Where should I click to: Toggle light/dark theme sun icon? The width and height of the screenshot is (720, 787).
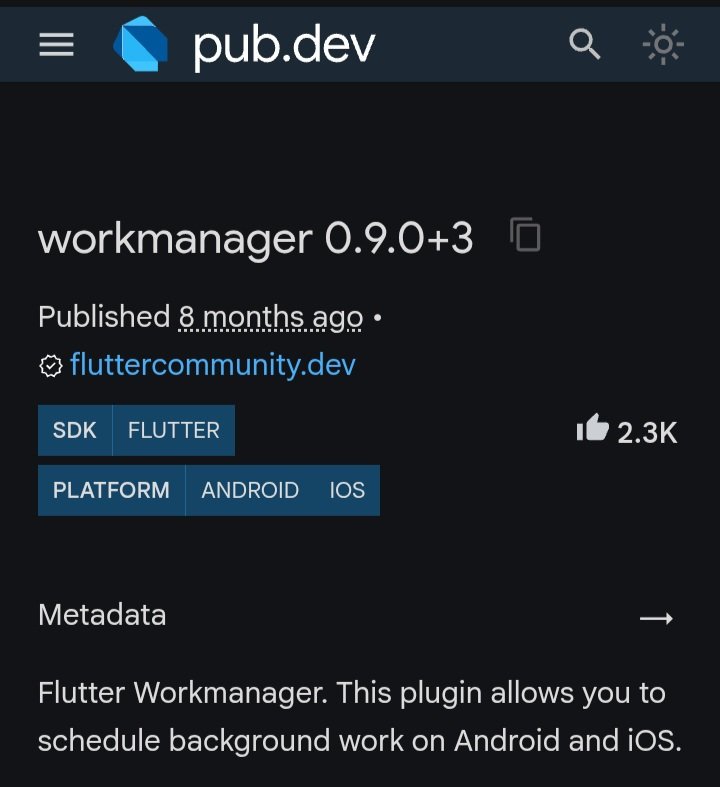pos(663,44)
